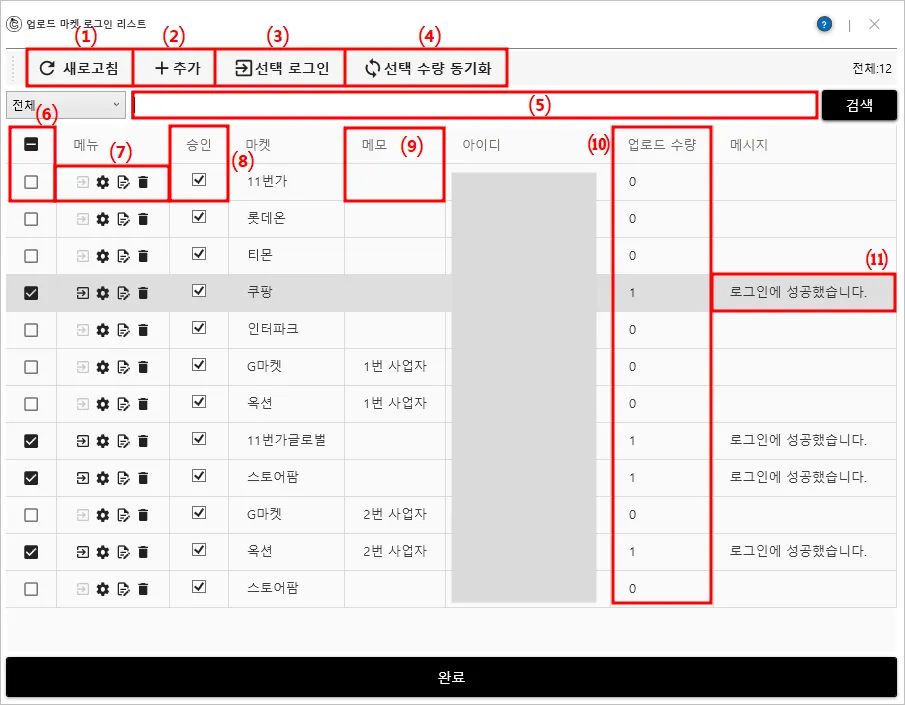Screen dimensions: 905x705
Task: Click 1번 사업자 memo in 옥션 row
Action: [395, 403]
